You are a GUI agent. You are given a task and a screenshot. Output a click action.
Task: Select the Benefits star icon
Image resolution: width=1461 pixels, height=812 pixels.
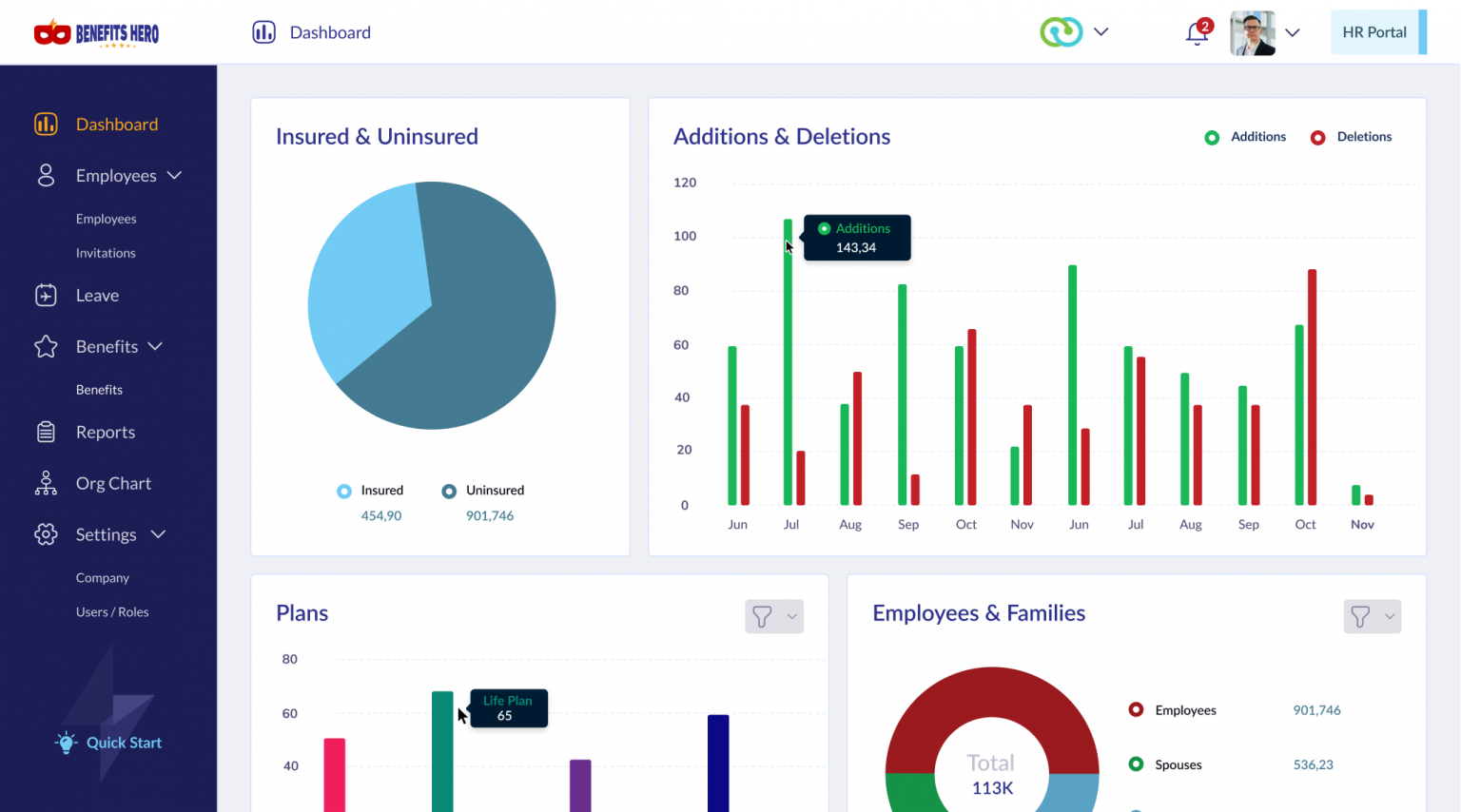(x=45, y=346)
